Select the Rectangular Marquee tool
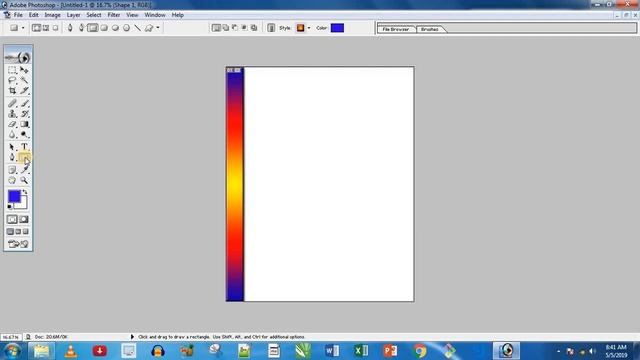Image resolution: width=640 pixels, height=360 pixels. [x=12, y=70]
